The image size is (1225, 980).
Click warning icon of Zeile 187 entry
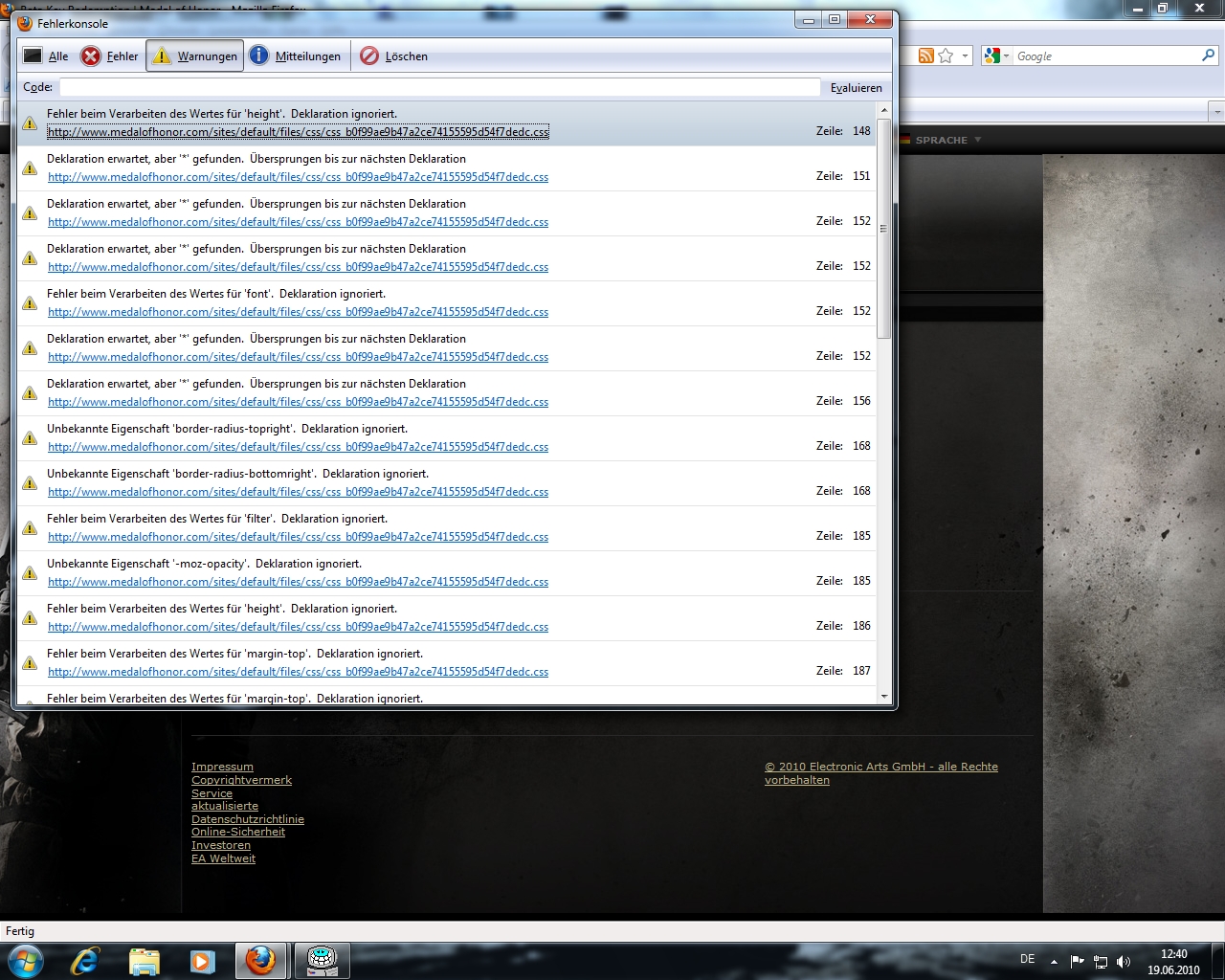click(x=30, y=662)
